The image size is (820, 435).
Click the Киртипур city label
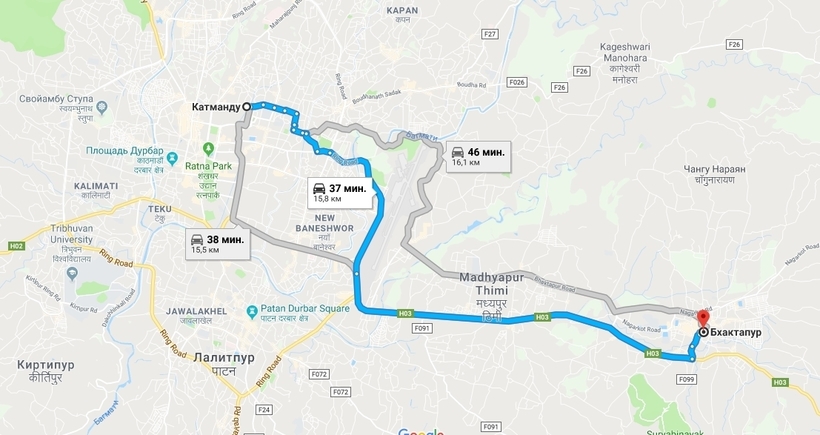point(45,365)
